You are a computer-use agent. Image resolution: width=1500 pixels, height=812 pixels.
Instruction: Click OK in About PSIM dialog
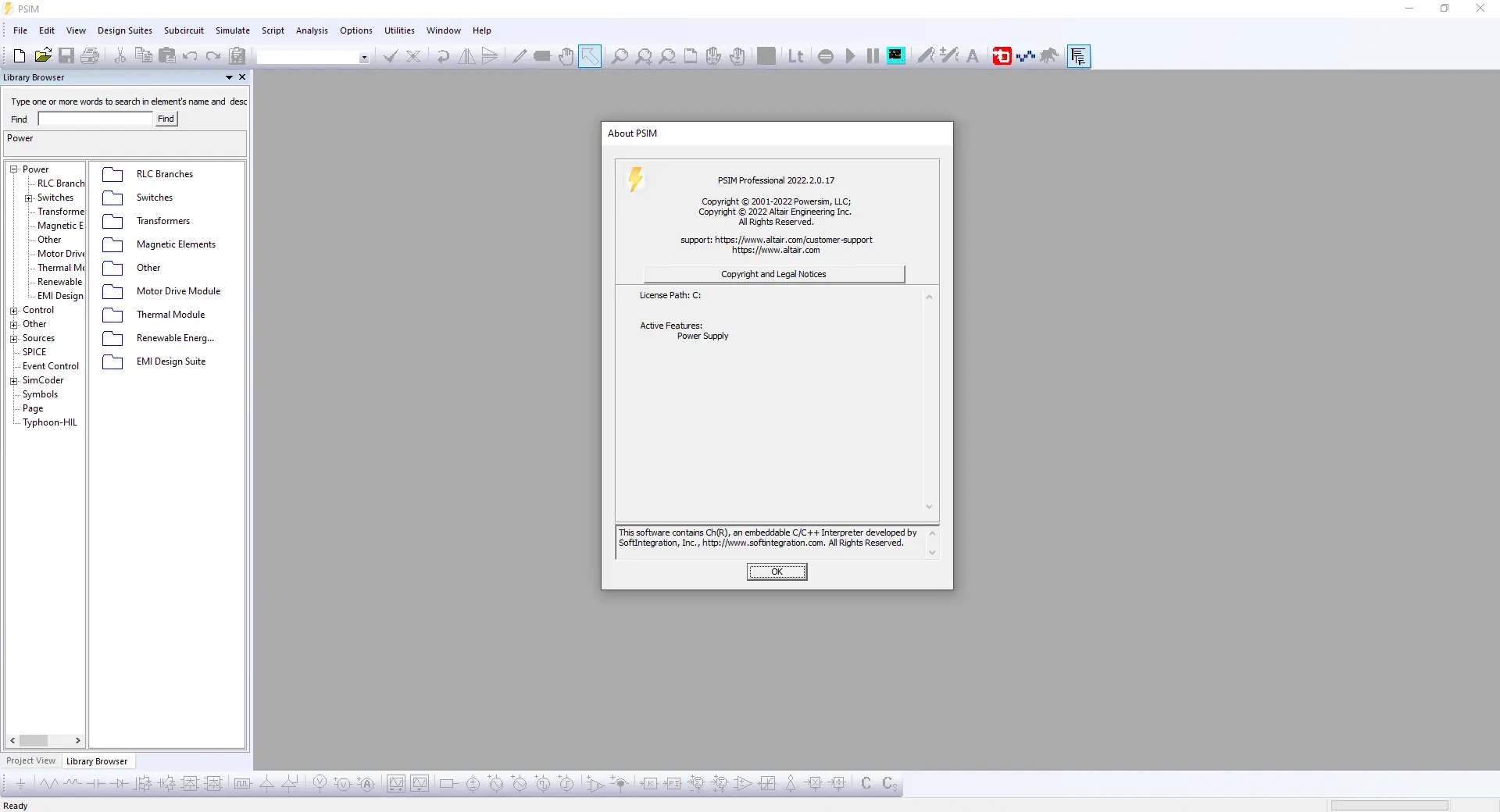777,572
